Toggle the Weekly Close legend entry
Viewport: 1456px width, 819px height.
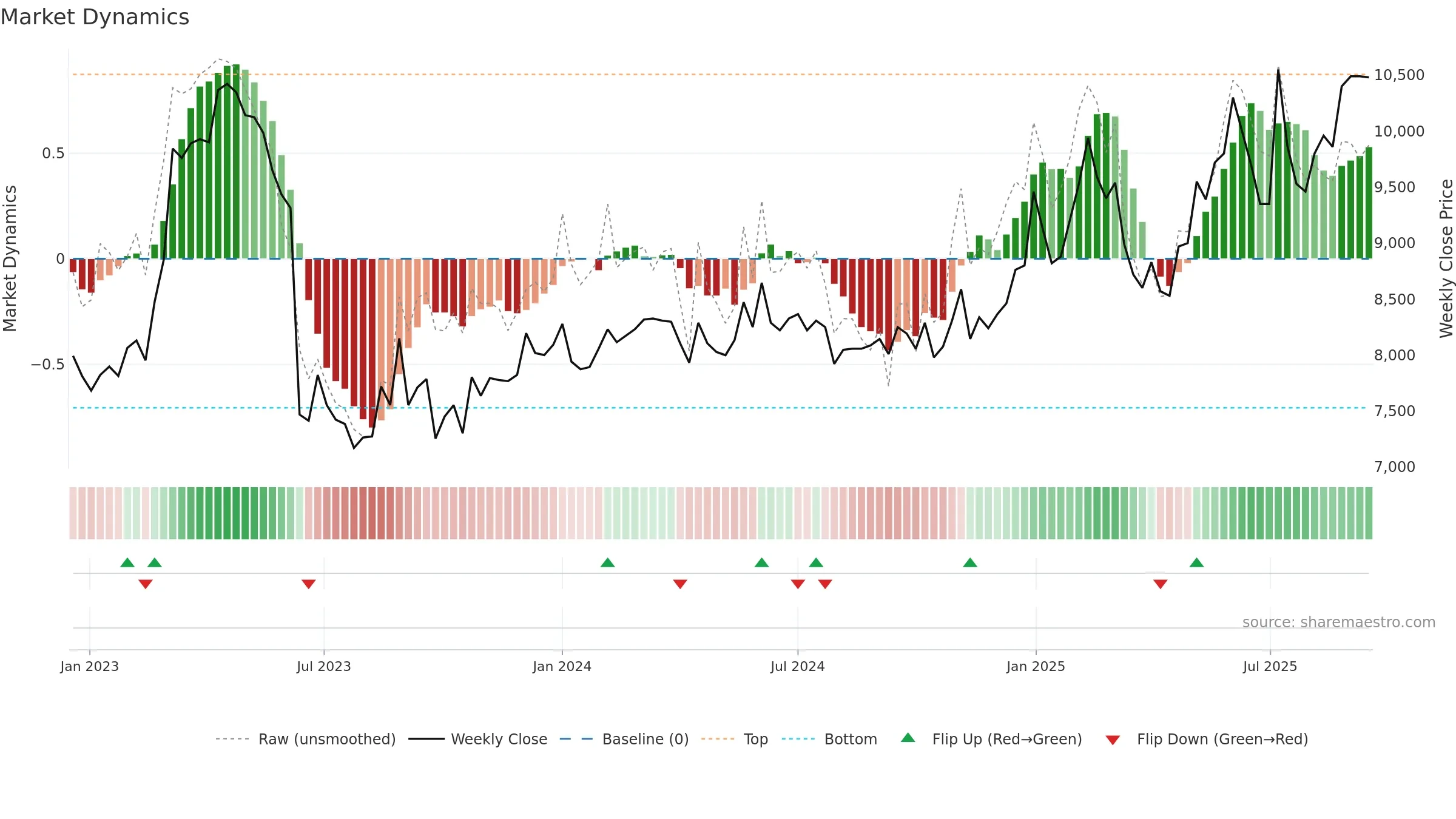478,739
